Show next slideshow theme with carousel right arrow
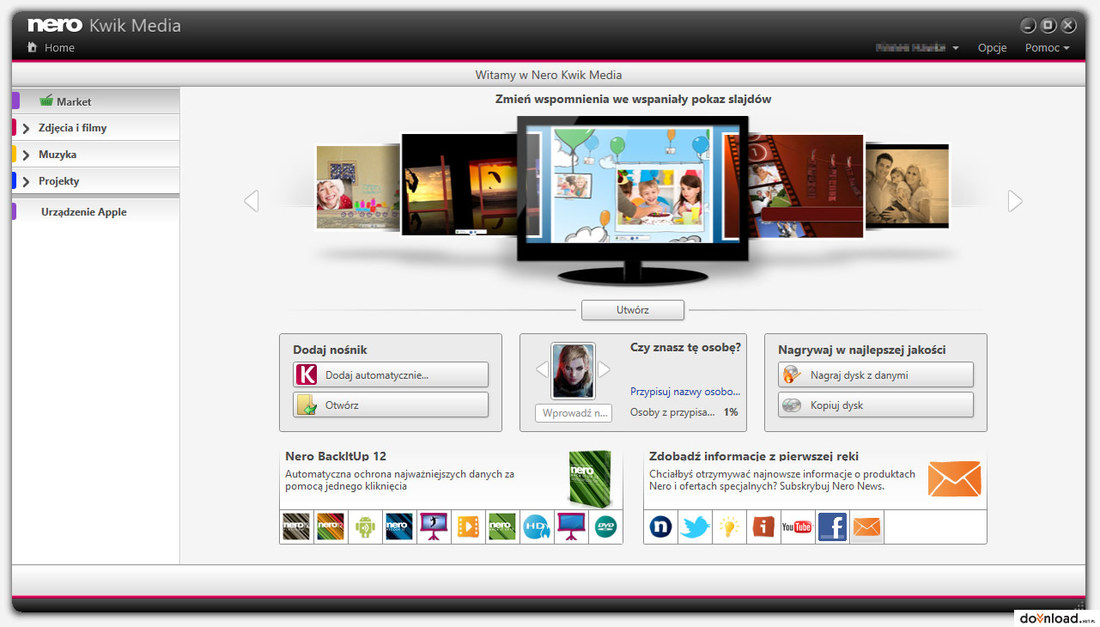Screen dimensions: 1100x627 pos(1014,201)
